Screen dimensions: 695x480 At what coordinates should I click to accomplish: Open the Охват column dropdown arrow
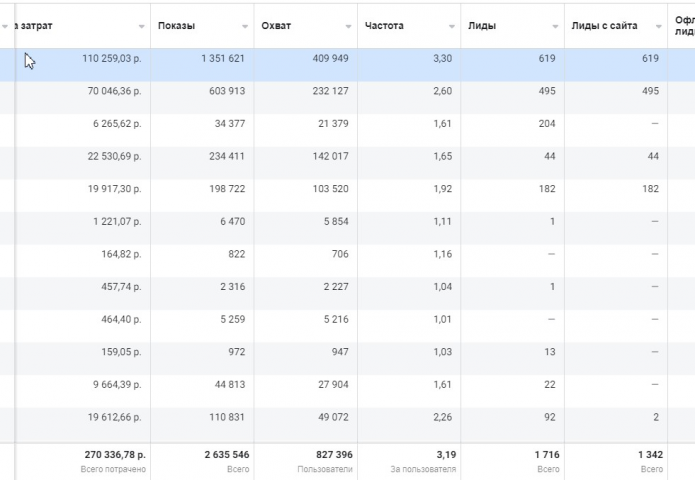coord(348,27)
